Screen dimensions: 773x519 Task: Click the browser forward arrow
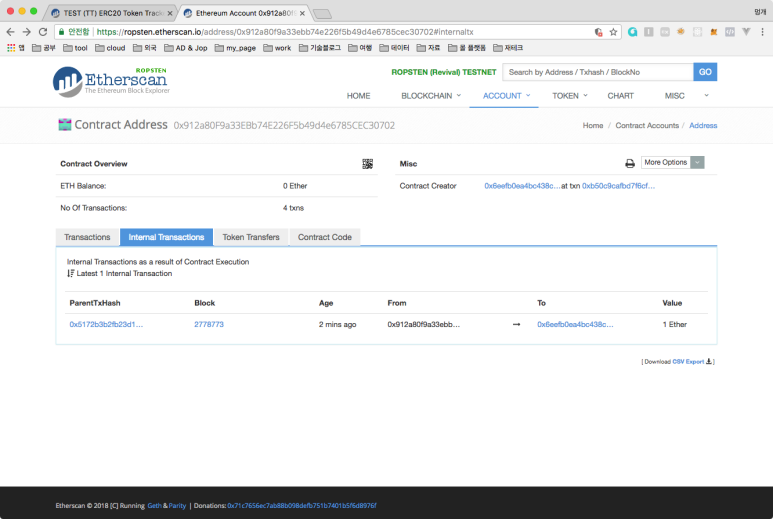27,32
